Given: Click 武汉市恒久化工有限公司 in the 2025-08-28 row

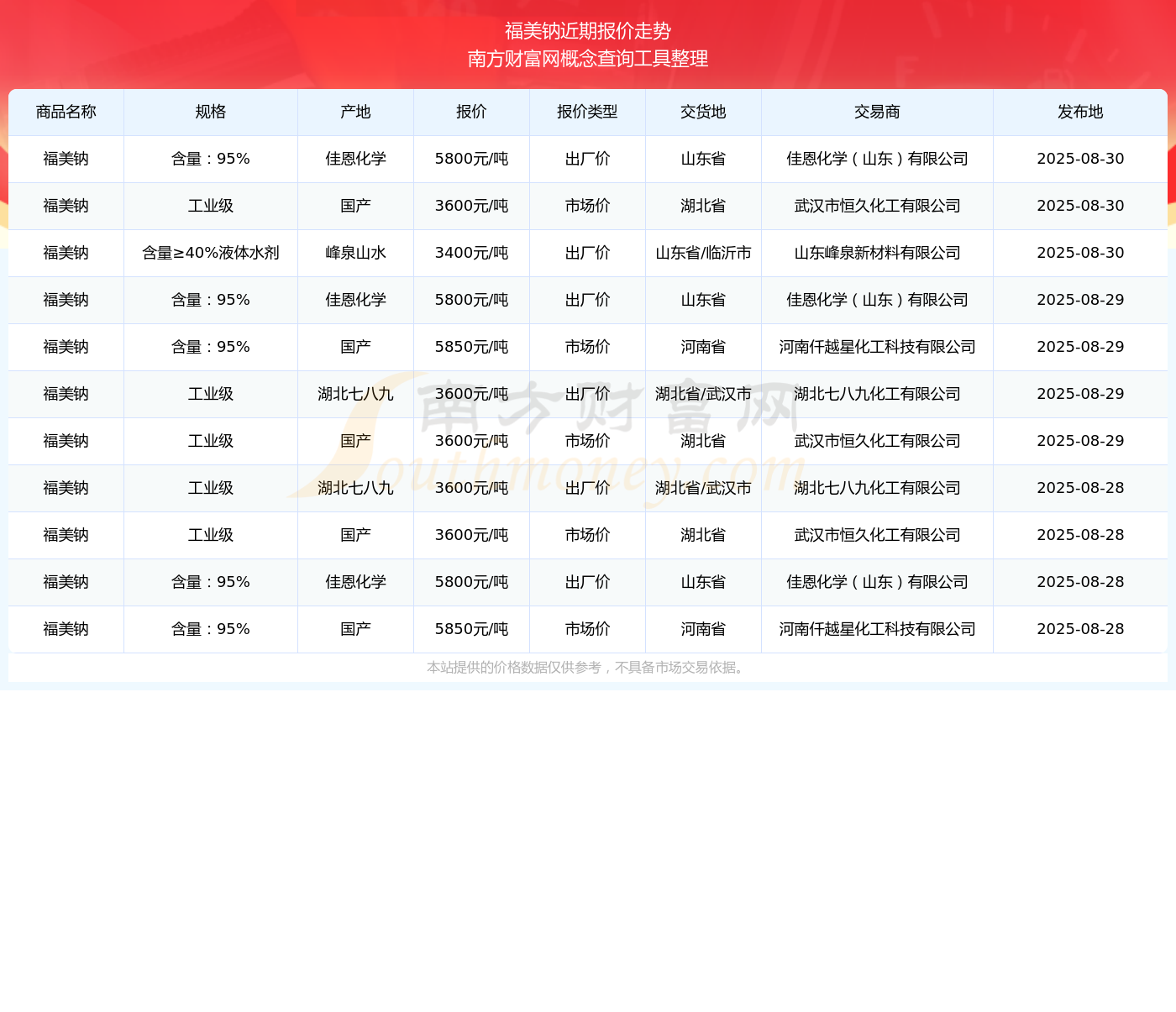Looking at the screenshot, I should click(877, 535).
